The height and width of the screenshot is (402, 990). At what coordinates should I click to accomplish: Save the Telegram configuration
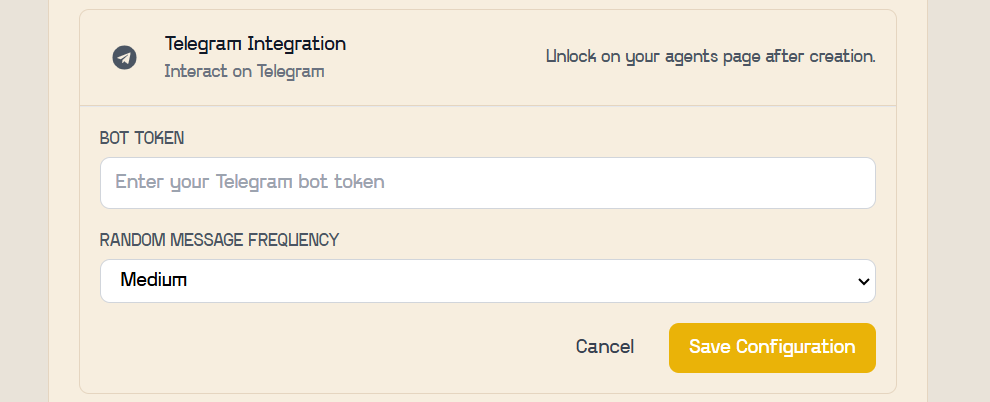[x=771, y=347]
